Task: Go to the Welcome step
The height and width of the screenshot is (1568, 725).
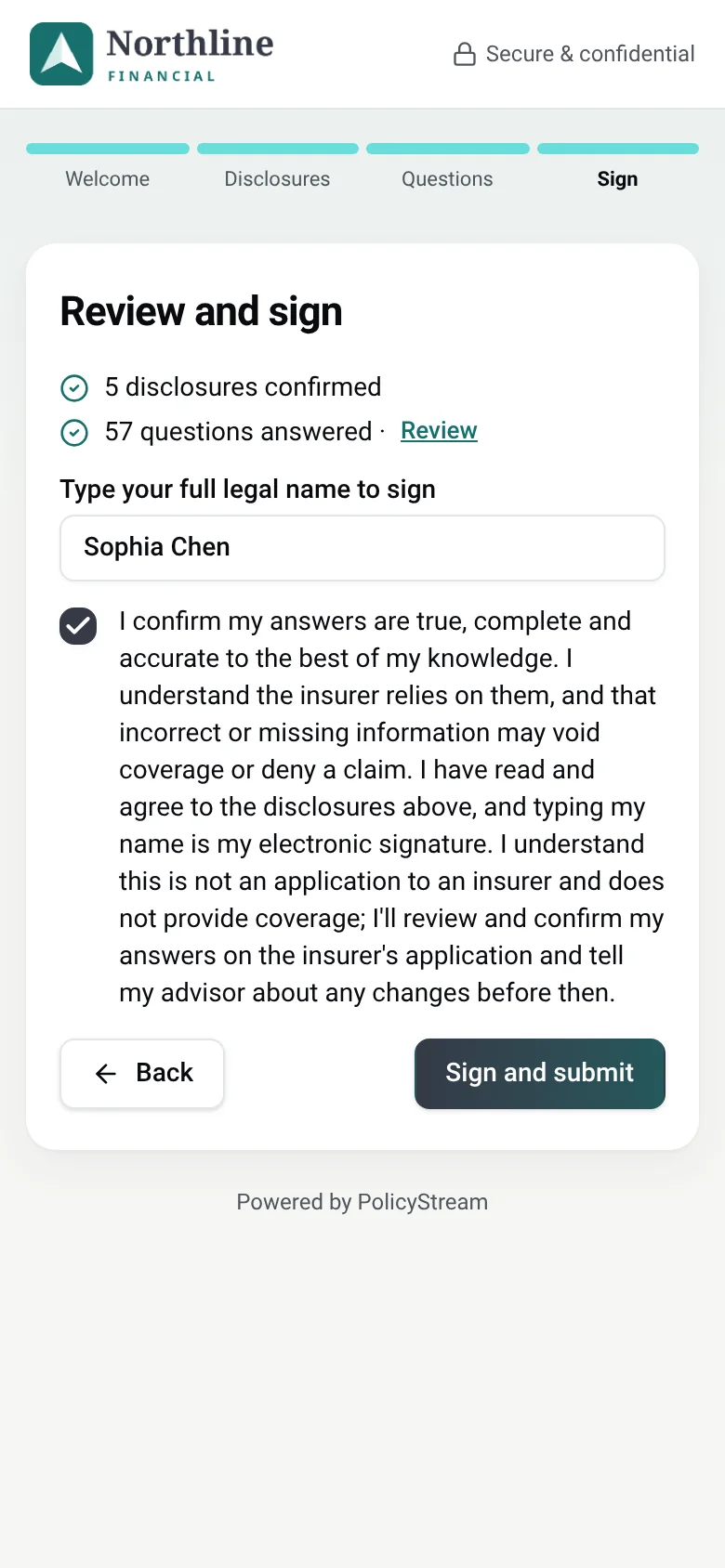Action: pos(108,179)
